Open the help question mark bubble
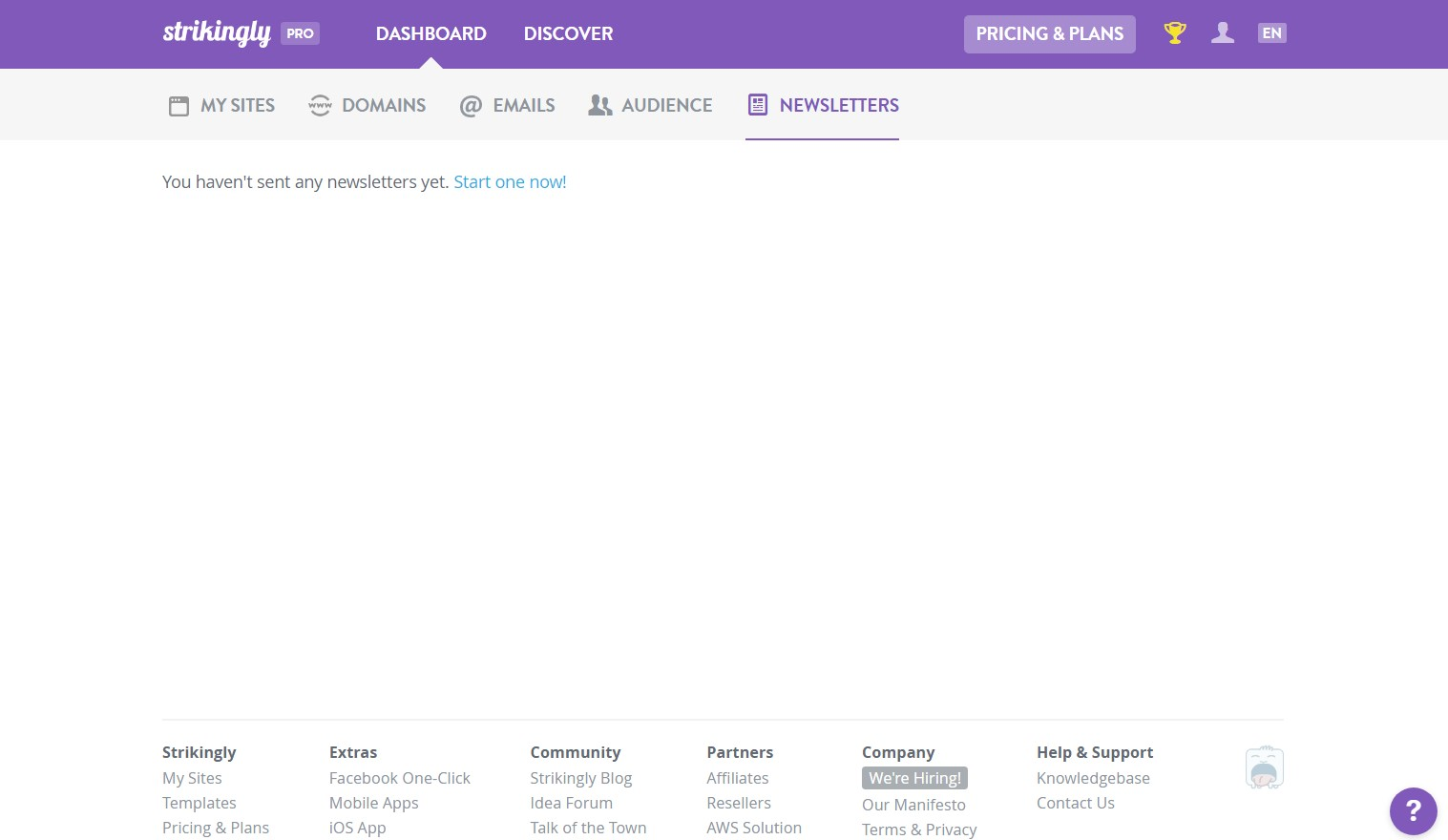This screenshot has height=840, width=1448. coord(1414,811)
